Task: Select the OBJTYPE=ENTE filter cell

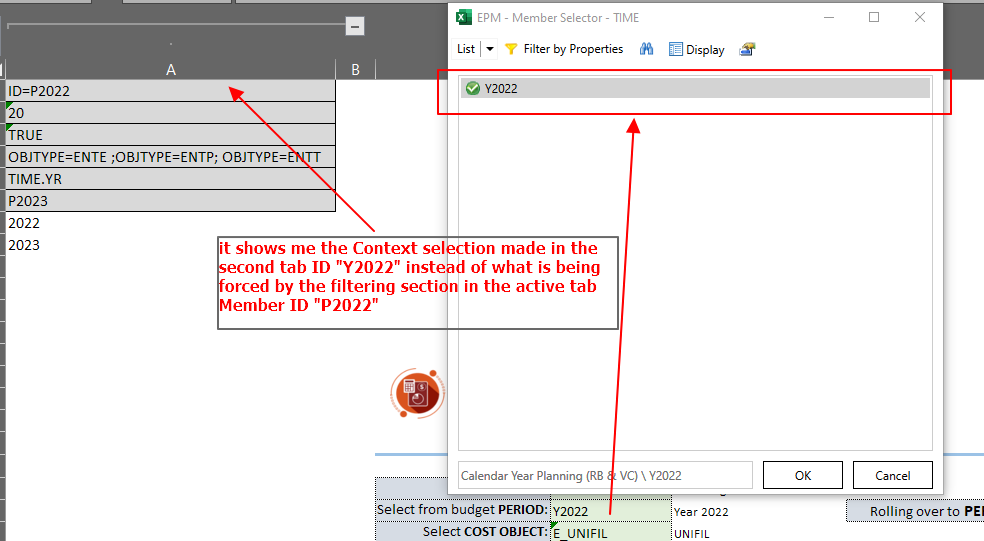Action: (171, 157)
